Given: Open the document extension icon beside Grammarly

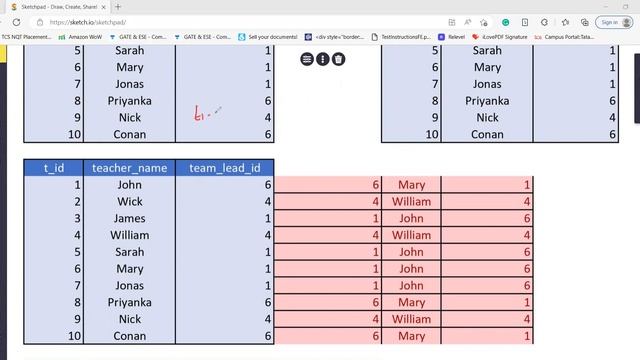Looking at the screenshot, I should (525, 22).
